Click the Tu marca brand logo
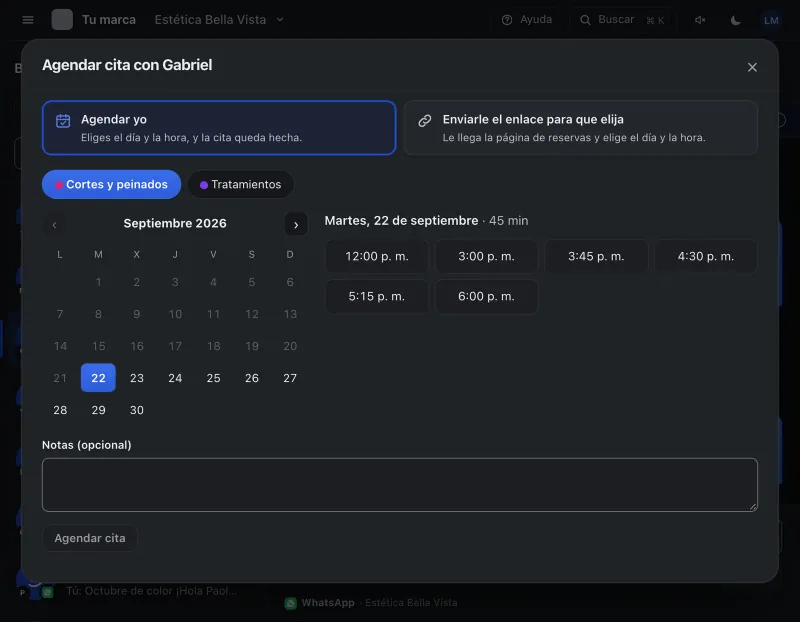The height and width of the screenshot is (622, 800). click(x=62, y=20)
